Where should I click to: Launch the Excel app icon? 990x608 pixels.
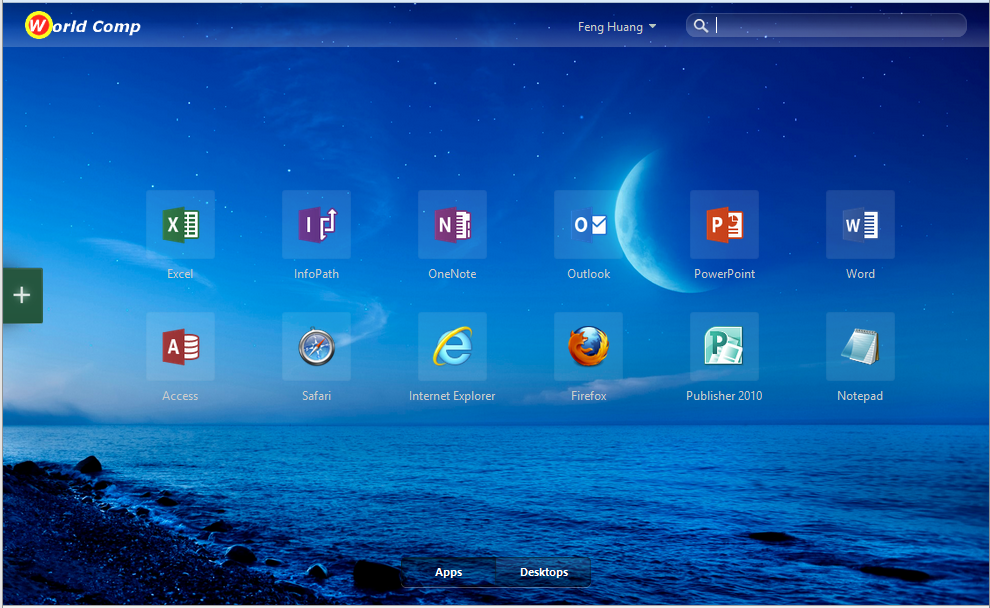click(x=180, y=225)
